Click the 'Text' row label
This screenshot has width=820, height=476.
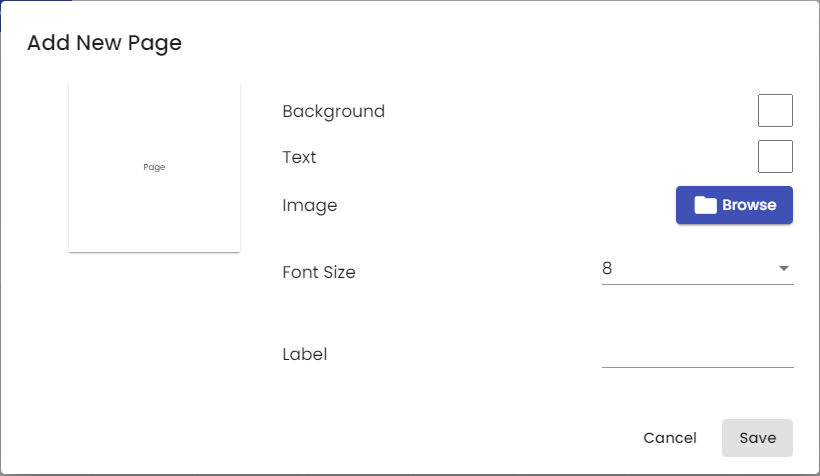coord(299,157)
